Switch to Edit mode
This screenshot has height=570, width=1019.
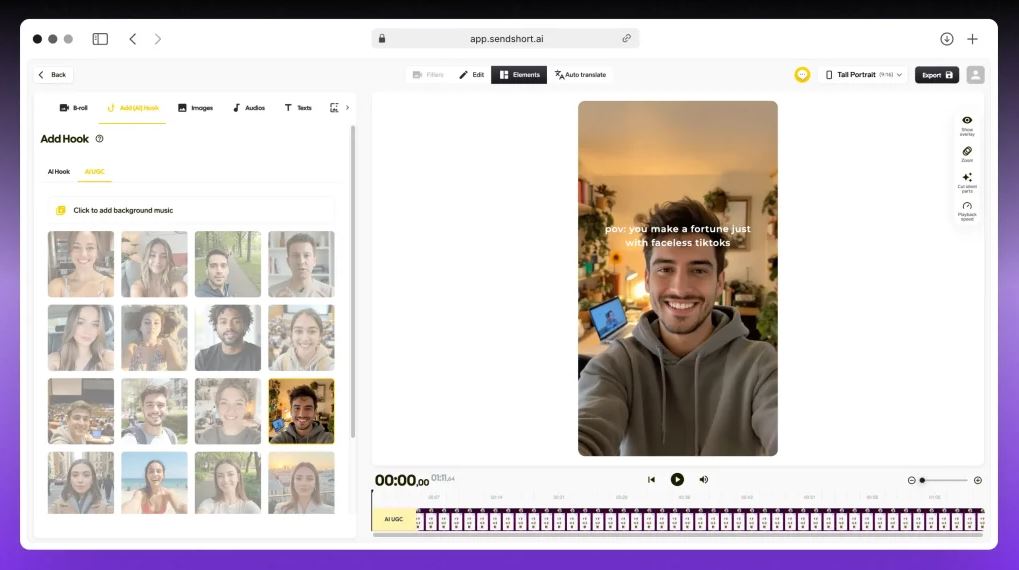point(472,75)
